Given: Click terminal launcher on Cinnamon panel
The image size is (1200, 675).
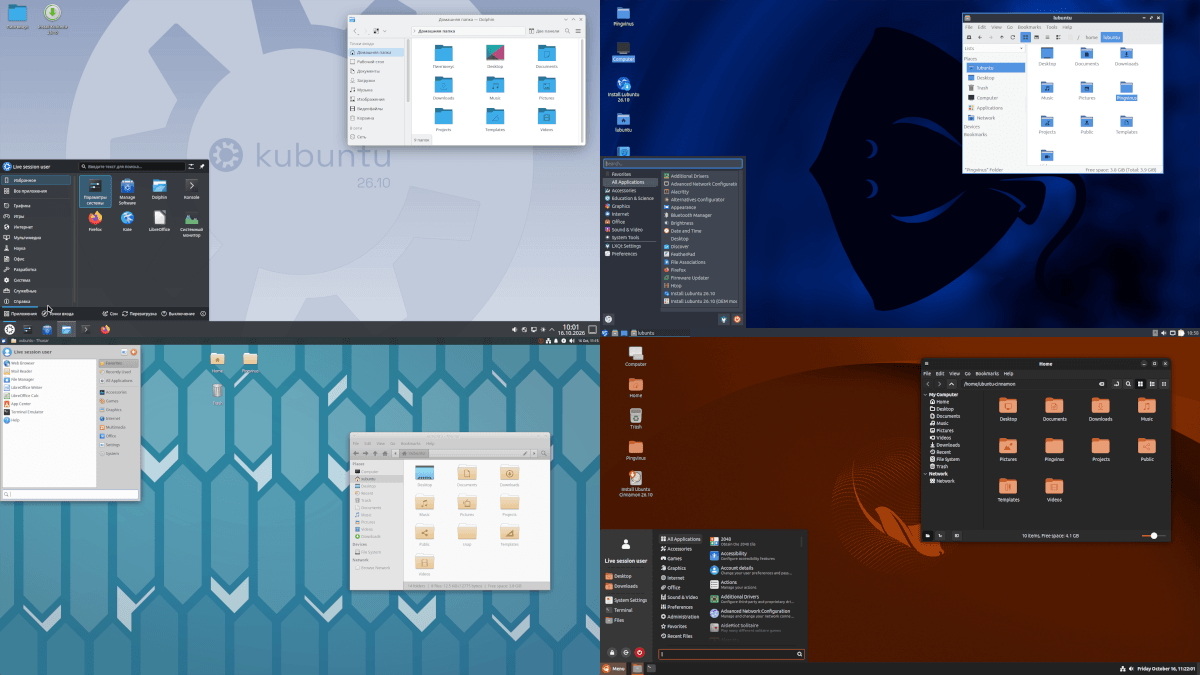Looking at the screenshot, I should pyautogui.click(x=652, y=668).
